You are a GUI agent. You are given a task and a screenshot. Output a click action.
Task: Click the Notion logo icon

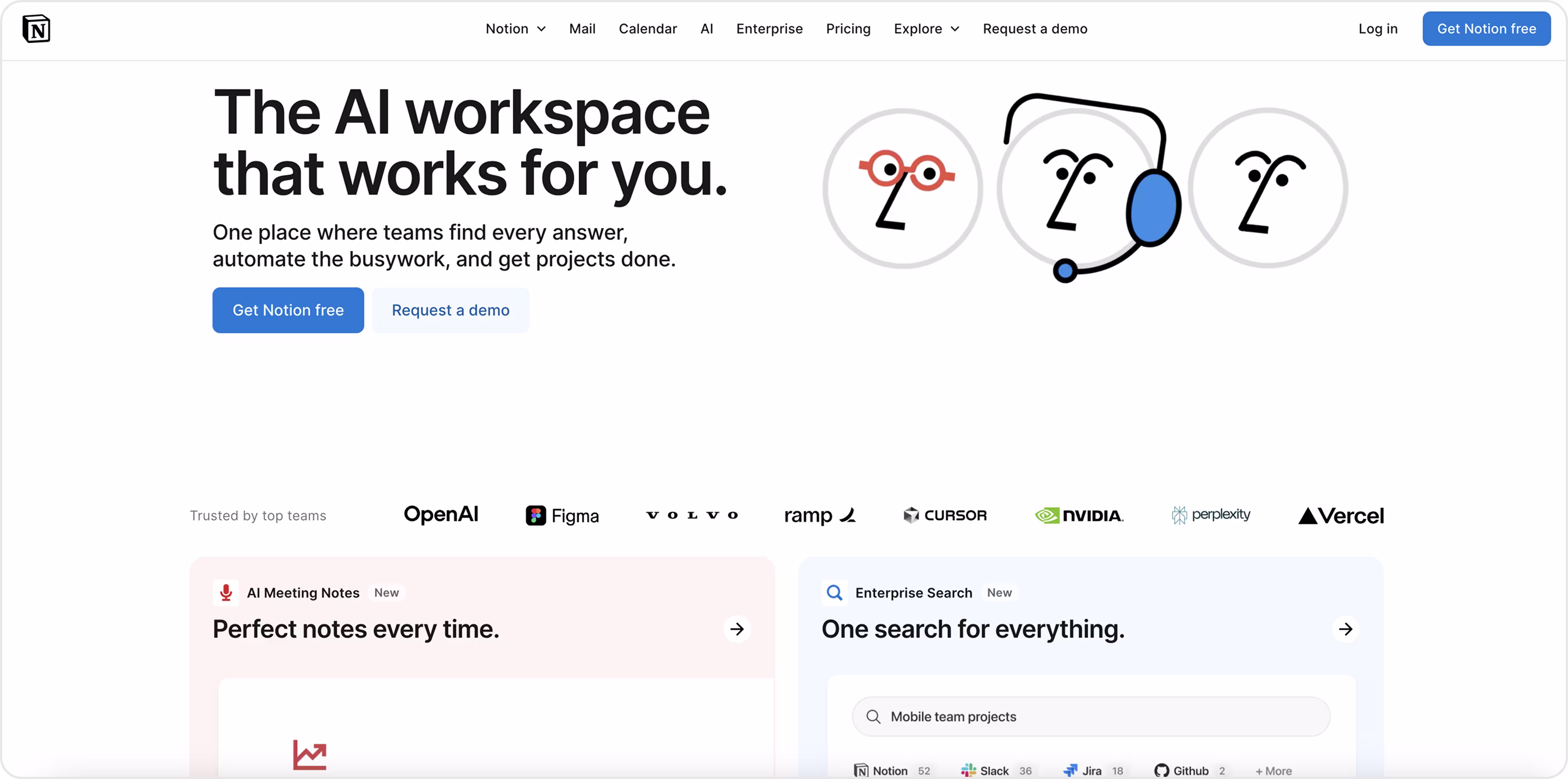point(36,29)
